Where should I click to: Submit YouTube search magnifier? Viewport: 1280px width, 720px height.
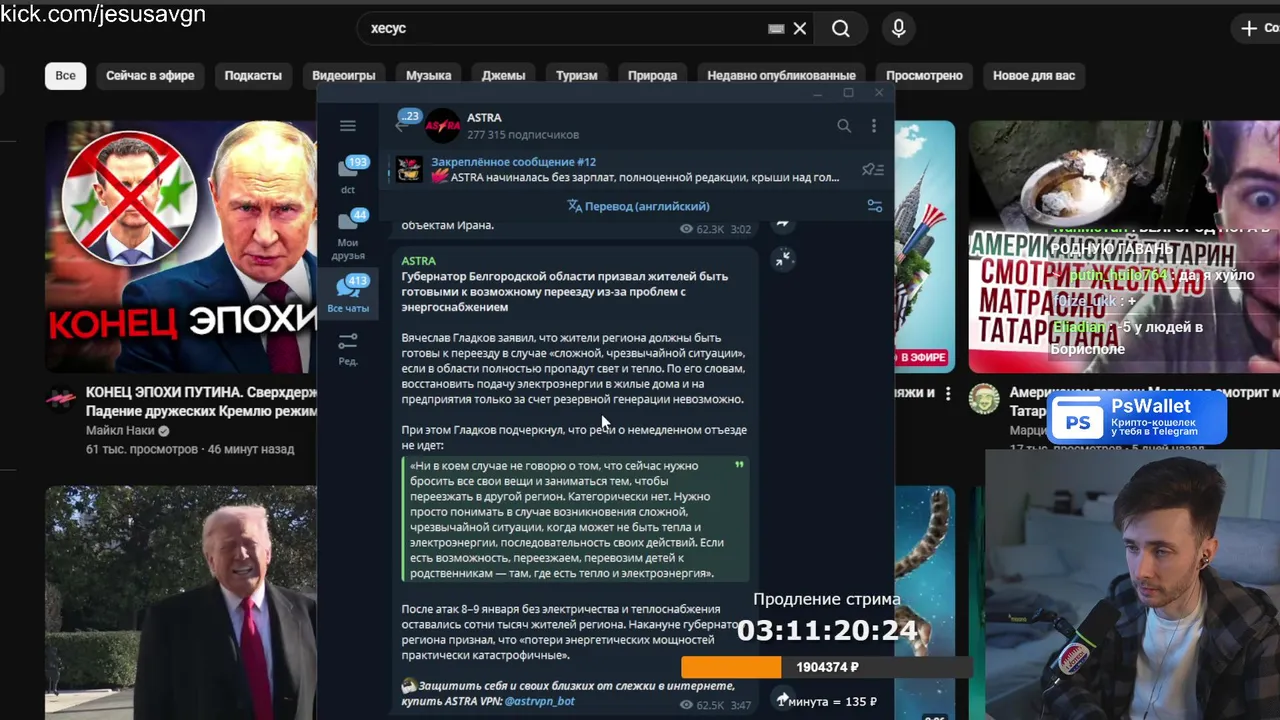(x=841, y=29)
